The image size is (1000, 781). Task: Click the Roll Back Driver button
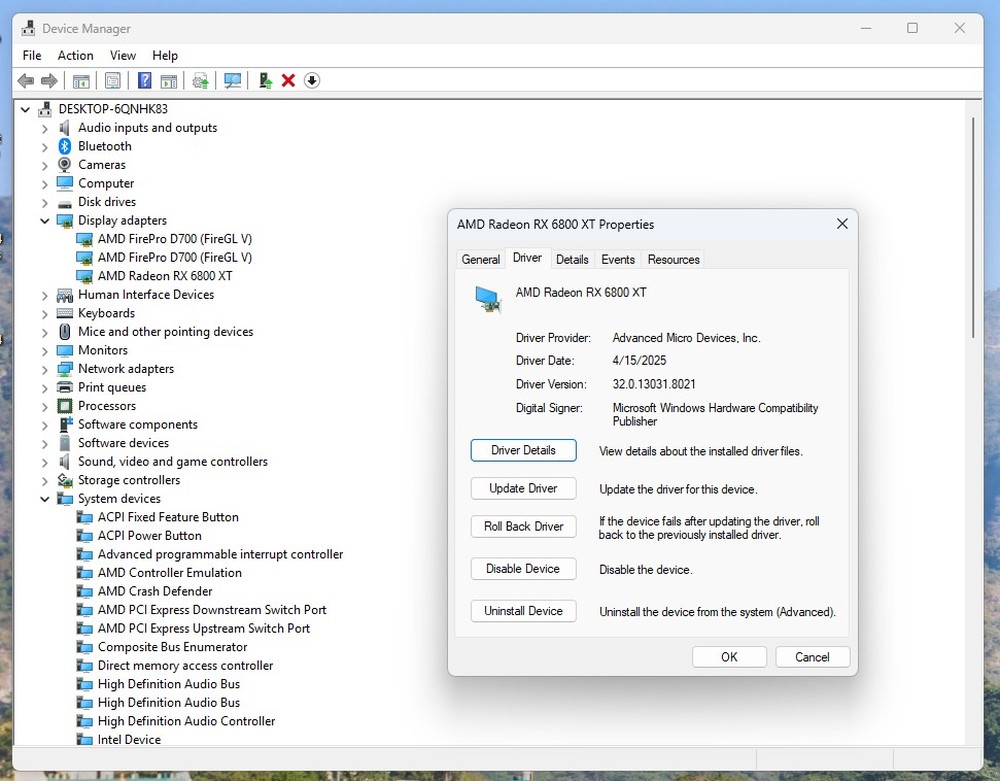point(524,527)
